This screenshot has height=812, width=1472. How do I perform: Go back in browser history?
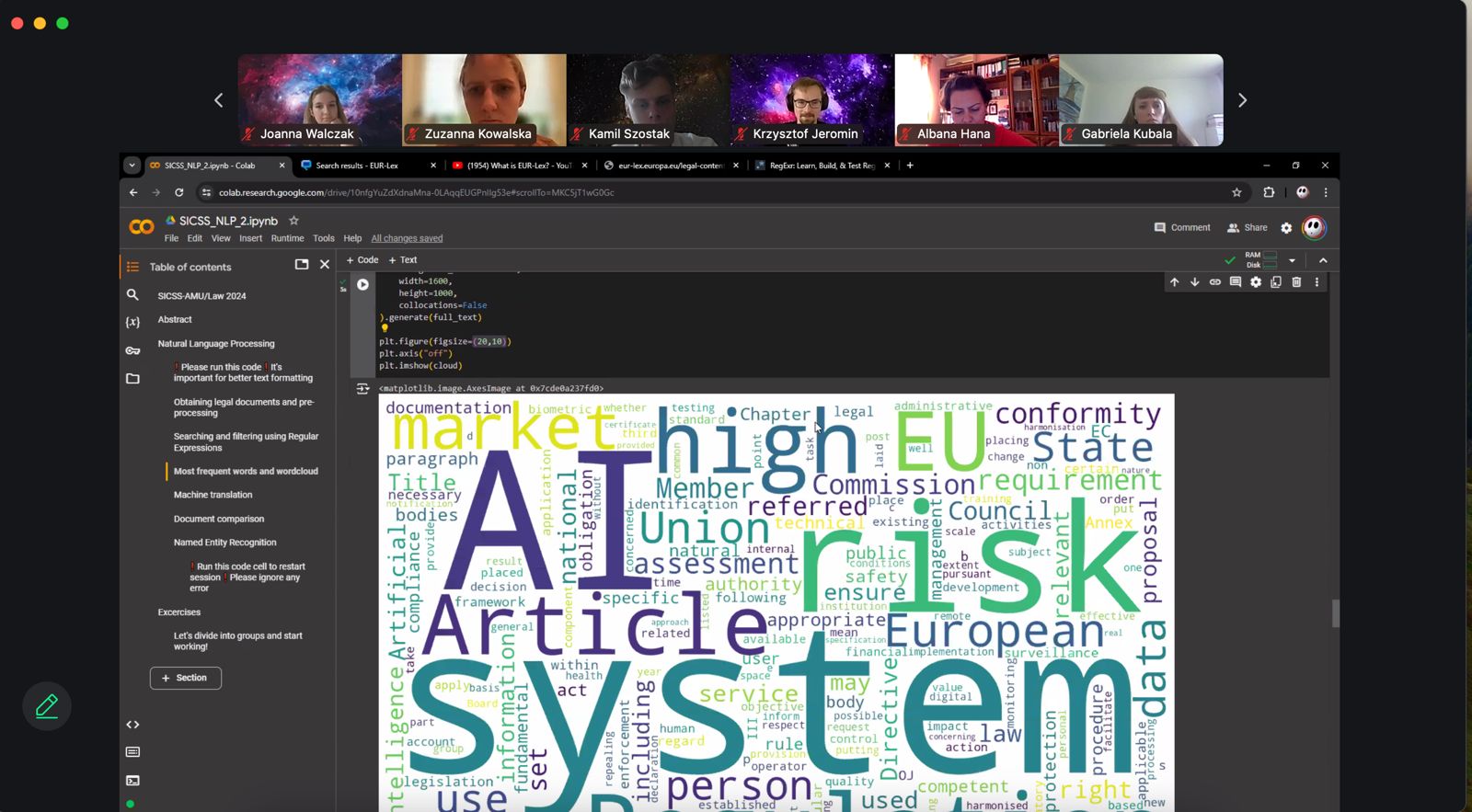coord(133,192)
